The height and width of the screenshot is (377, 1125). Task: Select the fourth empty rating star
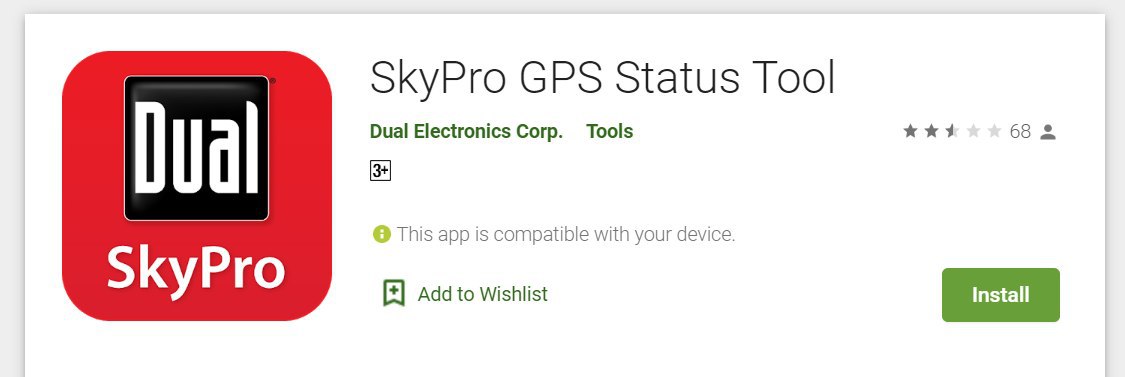974,131
